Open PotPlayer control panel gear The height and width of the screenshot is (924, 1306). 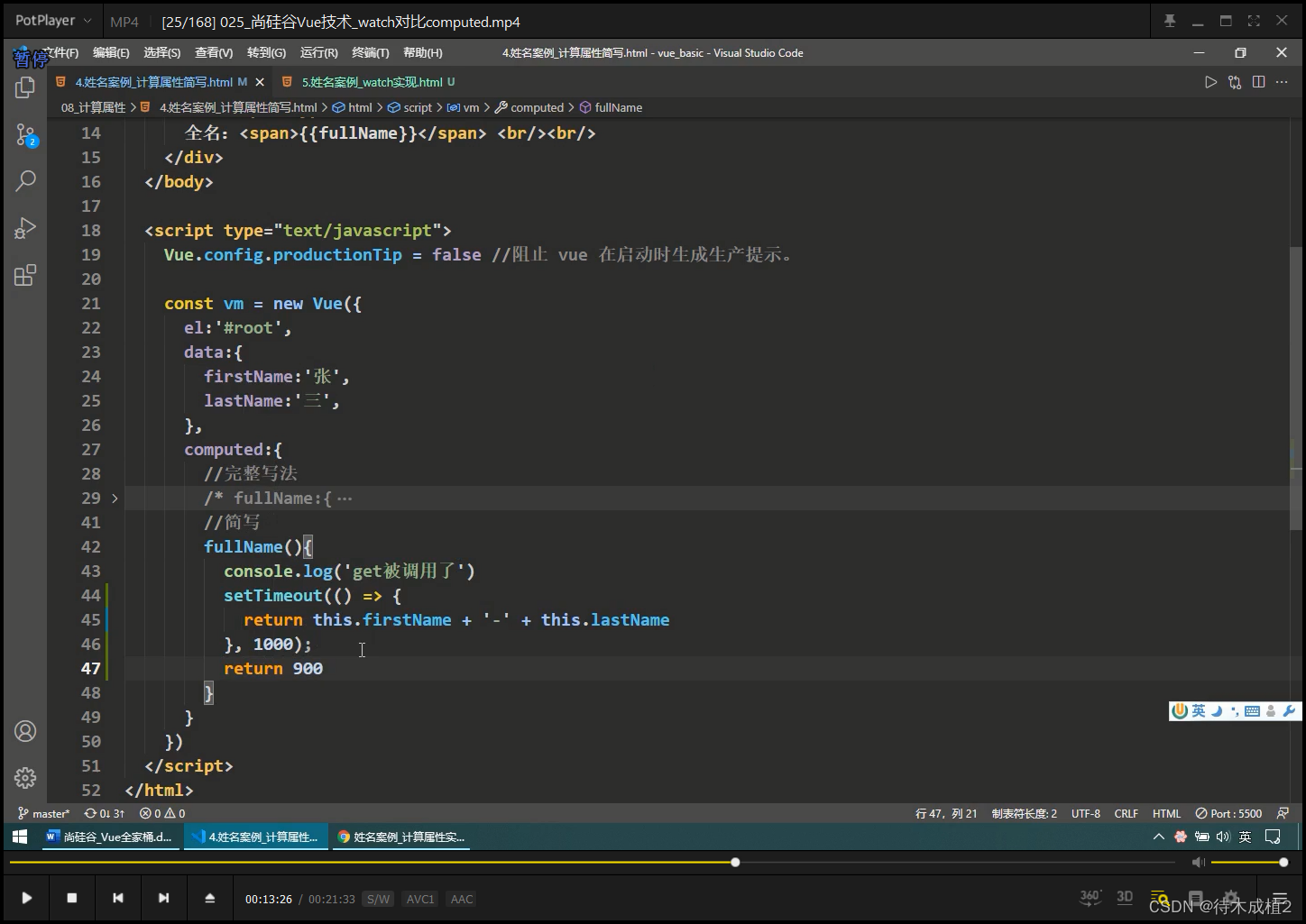pos(1231,899)
